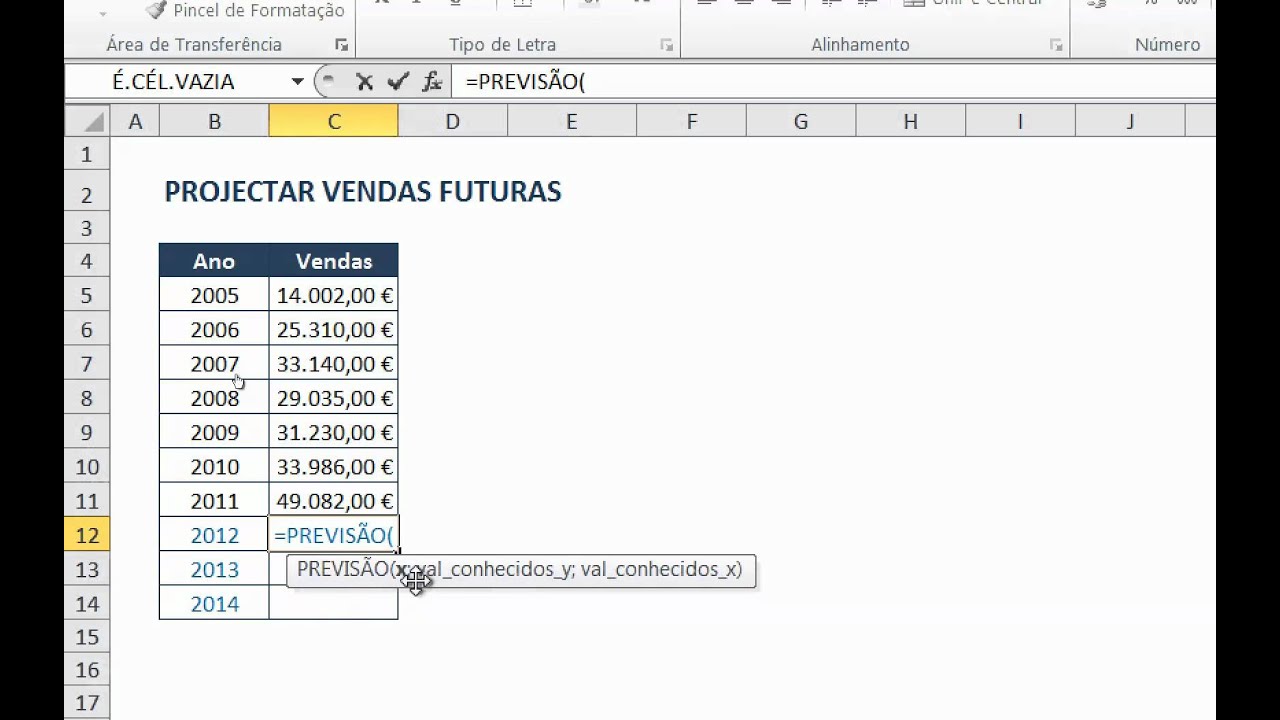Select column J header
The image size is (1280, 720).
point(1130,122)
